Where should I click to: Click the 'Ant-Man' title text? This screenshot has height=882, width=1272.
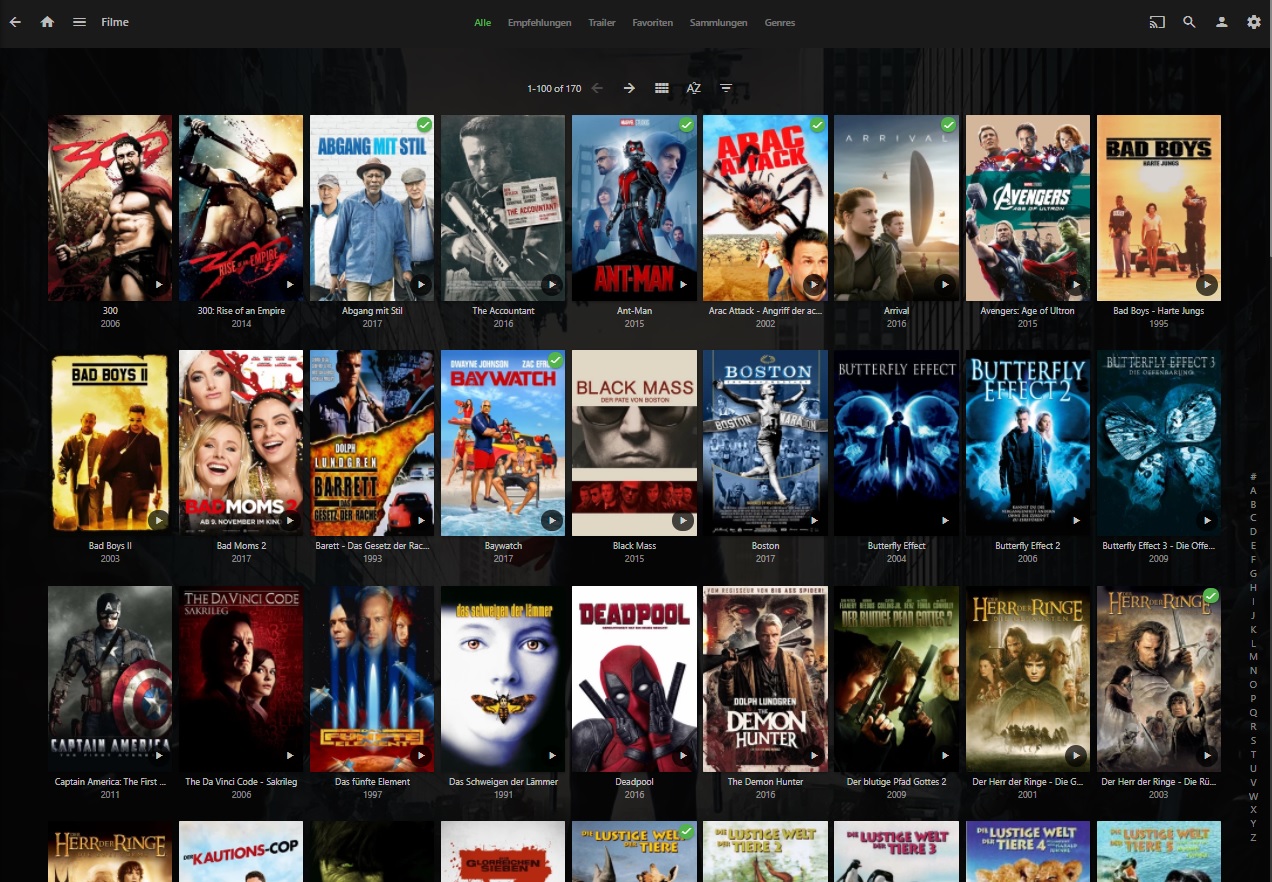(x=634, y=311)
